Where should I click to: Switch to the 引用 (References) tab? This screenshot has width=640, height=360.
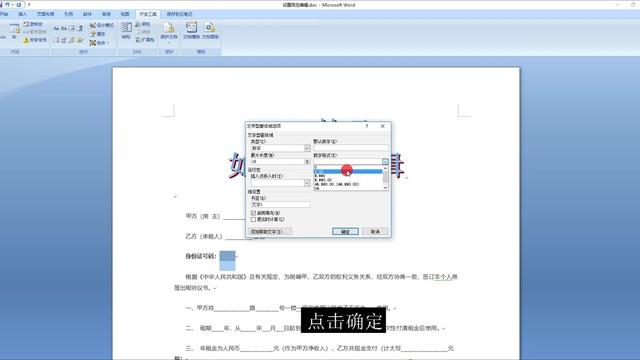point(69,14)
